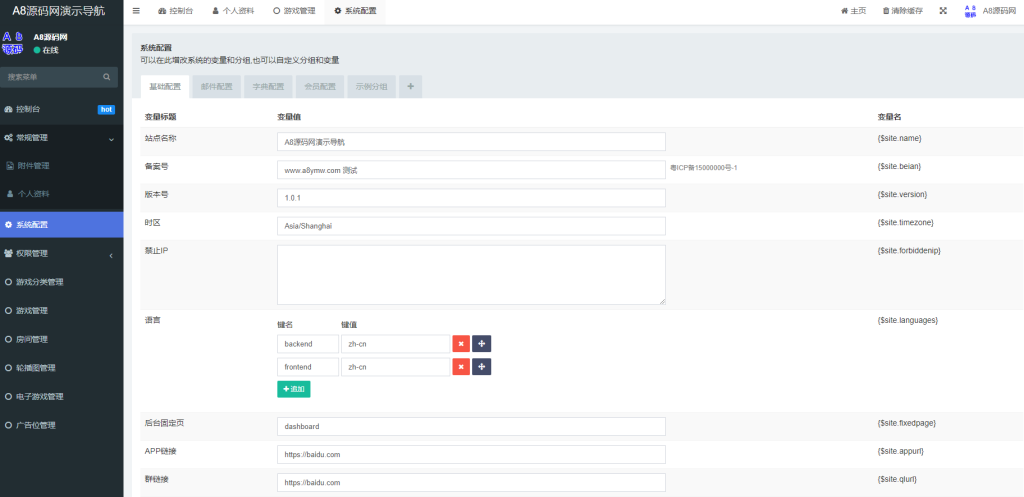Click the 禁止IP text area
The width and height of the screenshot is (1024, 497).
(x=471, y=275)
